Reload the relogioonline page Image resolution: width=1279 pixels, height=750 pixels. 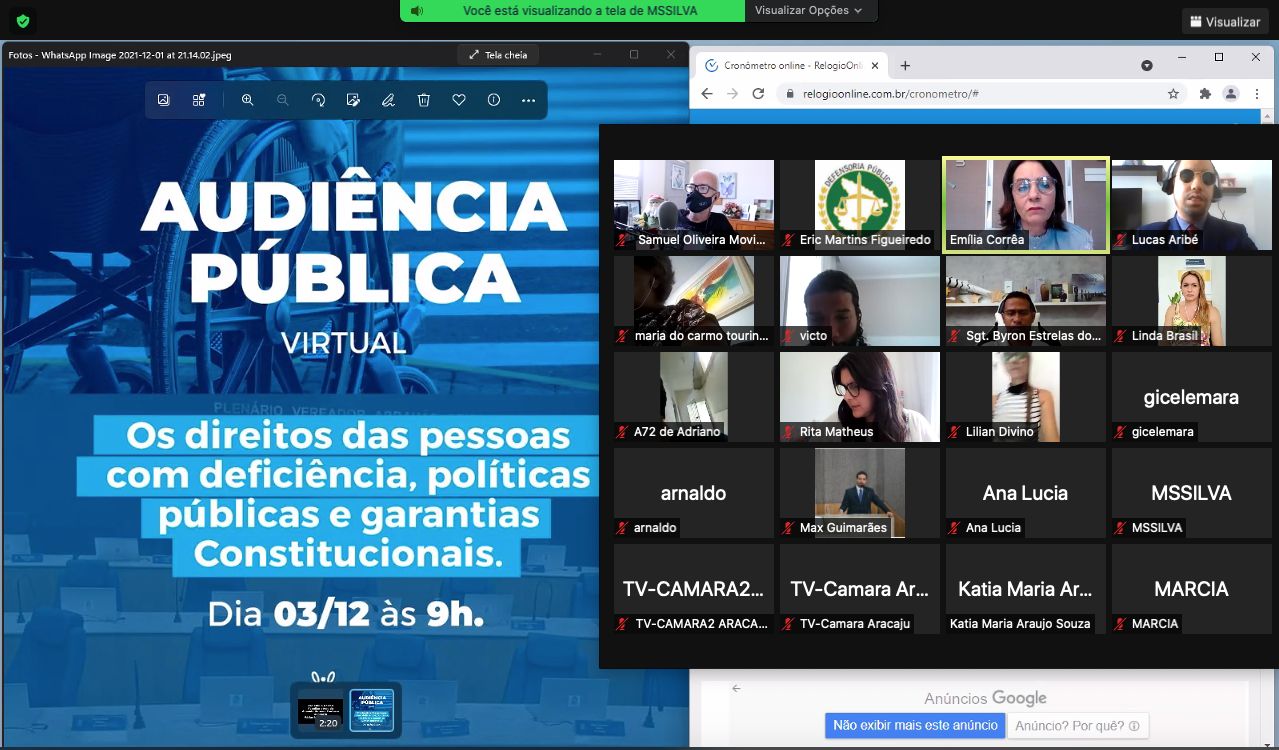coord(758,94)
